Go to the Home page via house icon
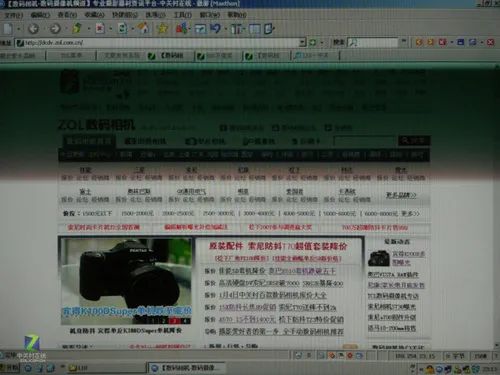The image size is (500, 375). (143, 28)
